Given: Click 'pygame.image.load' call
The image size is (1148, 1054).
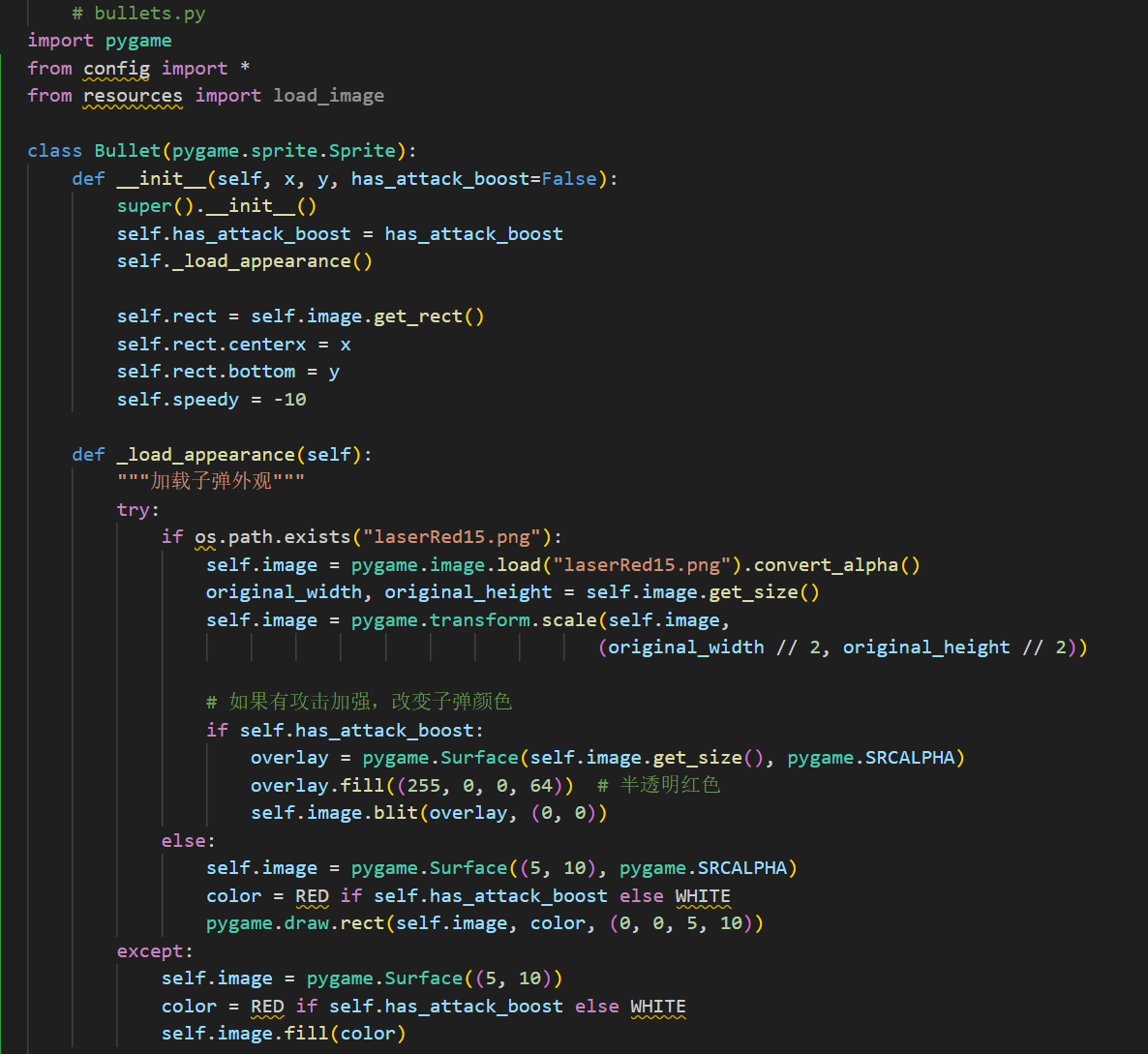Looking at the screenshot, I should coord(446,565).
